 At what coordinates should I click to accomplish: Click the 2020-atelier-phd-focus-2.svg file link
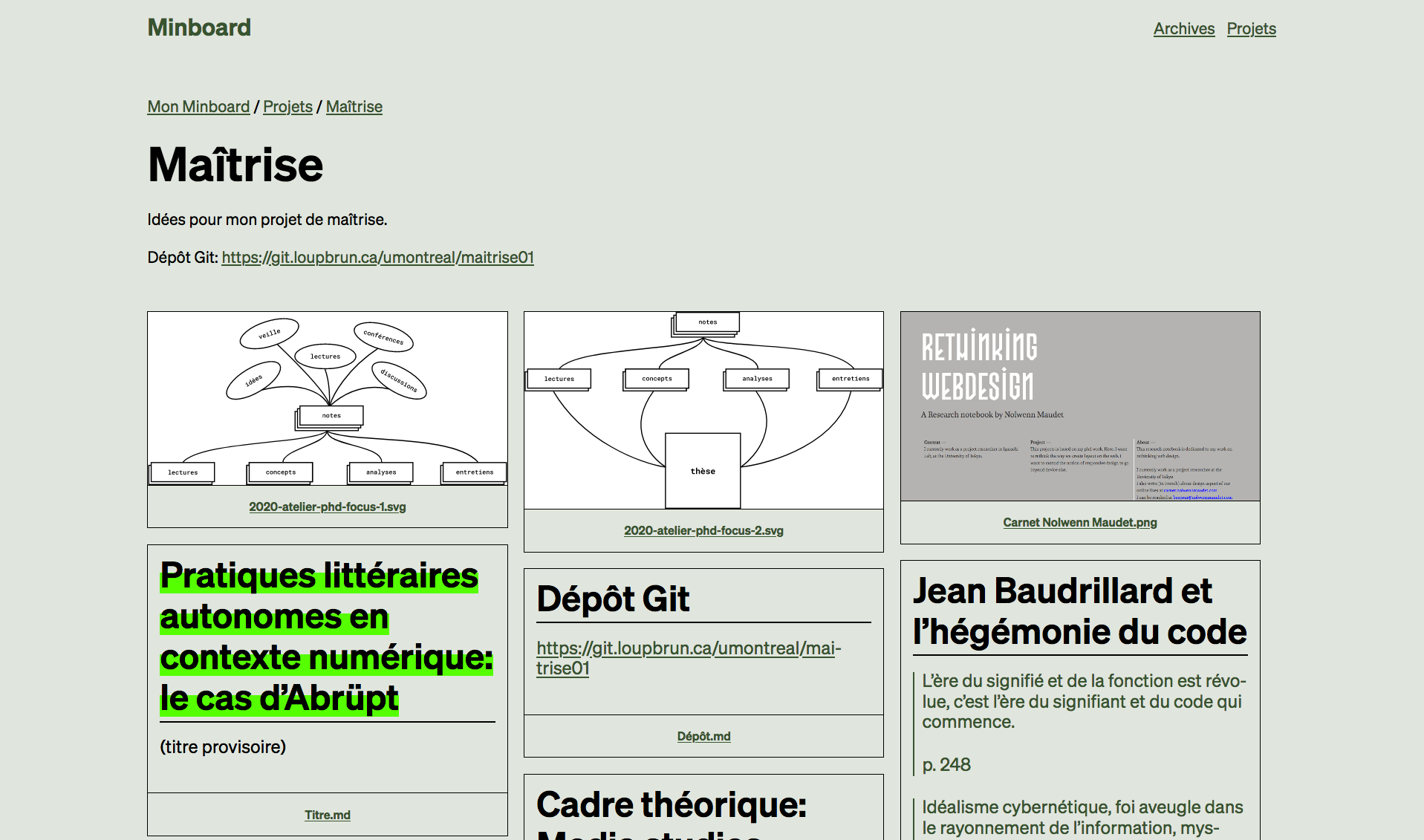[703, 531]
